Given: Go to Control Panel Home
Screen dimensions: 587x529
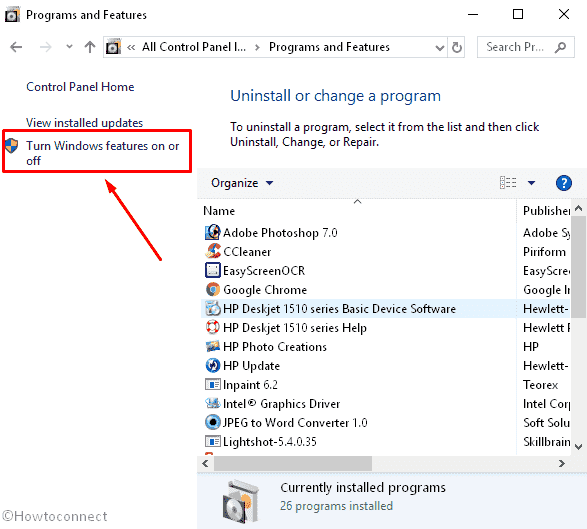Looking at the screenshot, I should (x=80, y=87).
